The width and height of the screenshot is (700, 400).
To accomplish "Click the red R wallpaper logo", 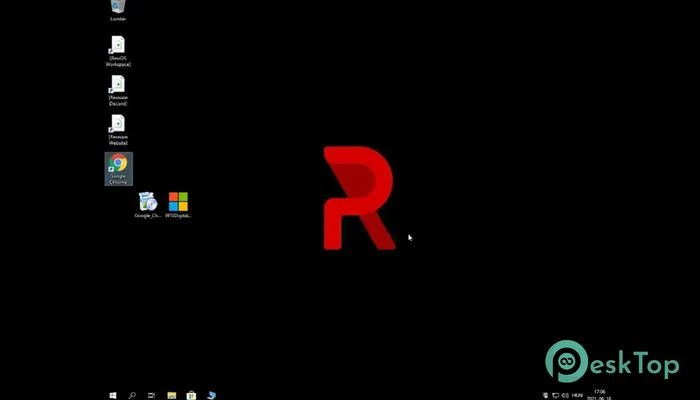I will click(x=359, y=198).
